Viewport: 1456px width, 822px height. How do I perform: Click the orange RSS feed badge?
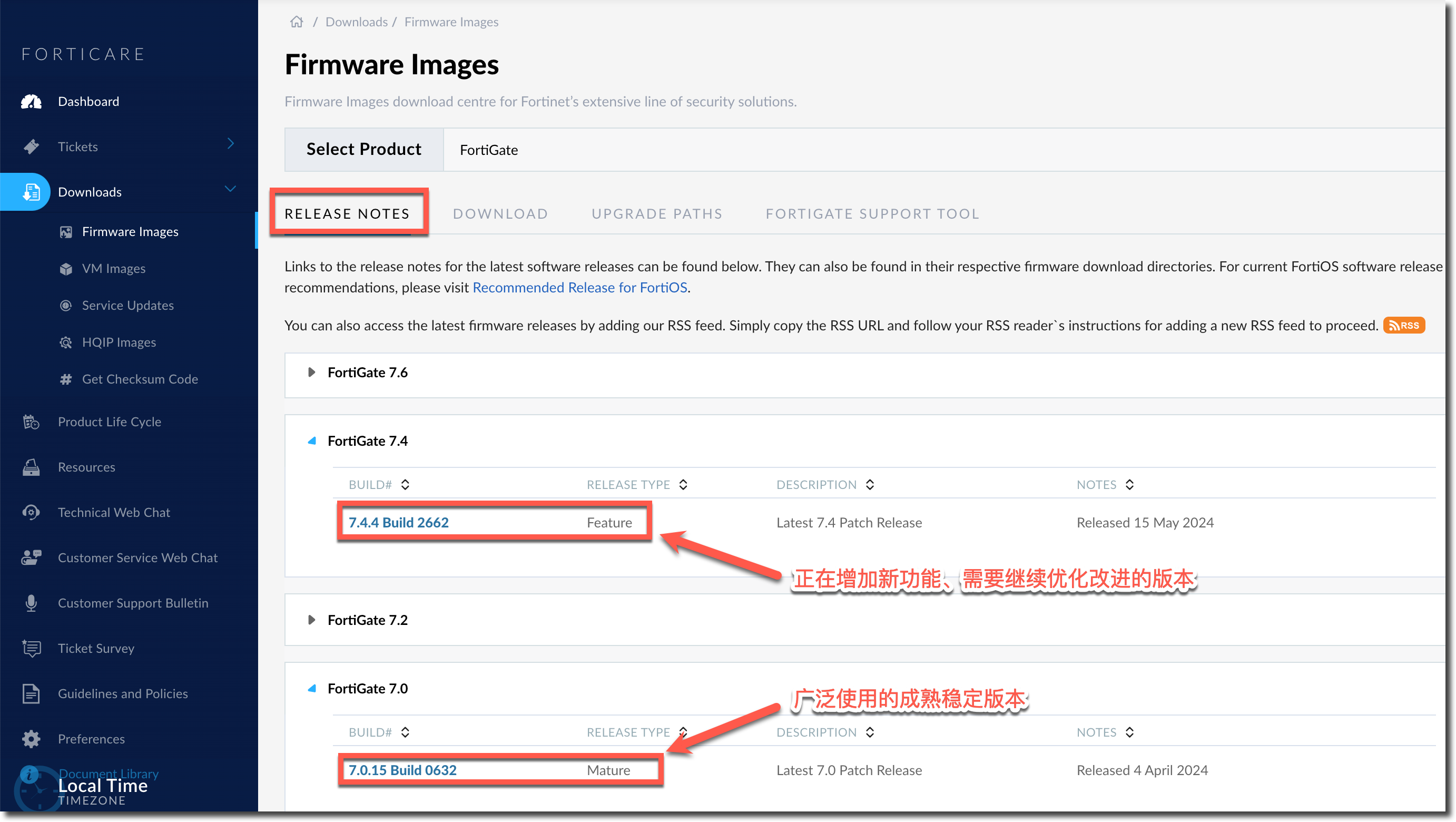(x=1404, y=326)
